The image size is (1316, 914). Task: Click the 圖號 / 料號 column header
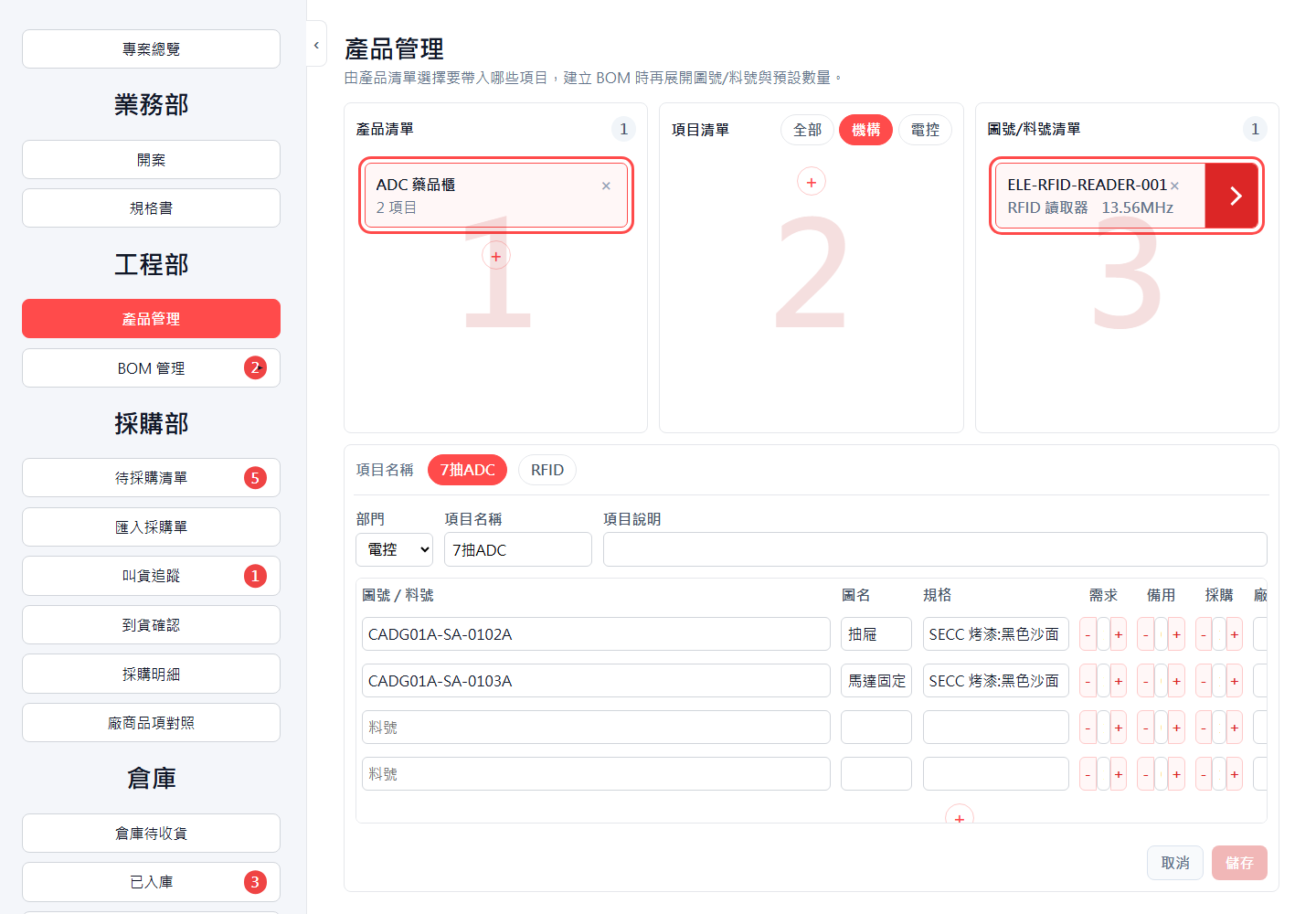coord(398,595)
